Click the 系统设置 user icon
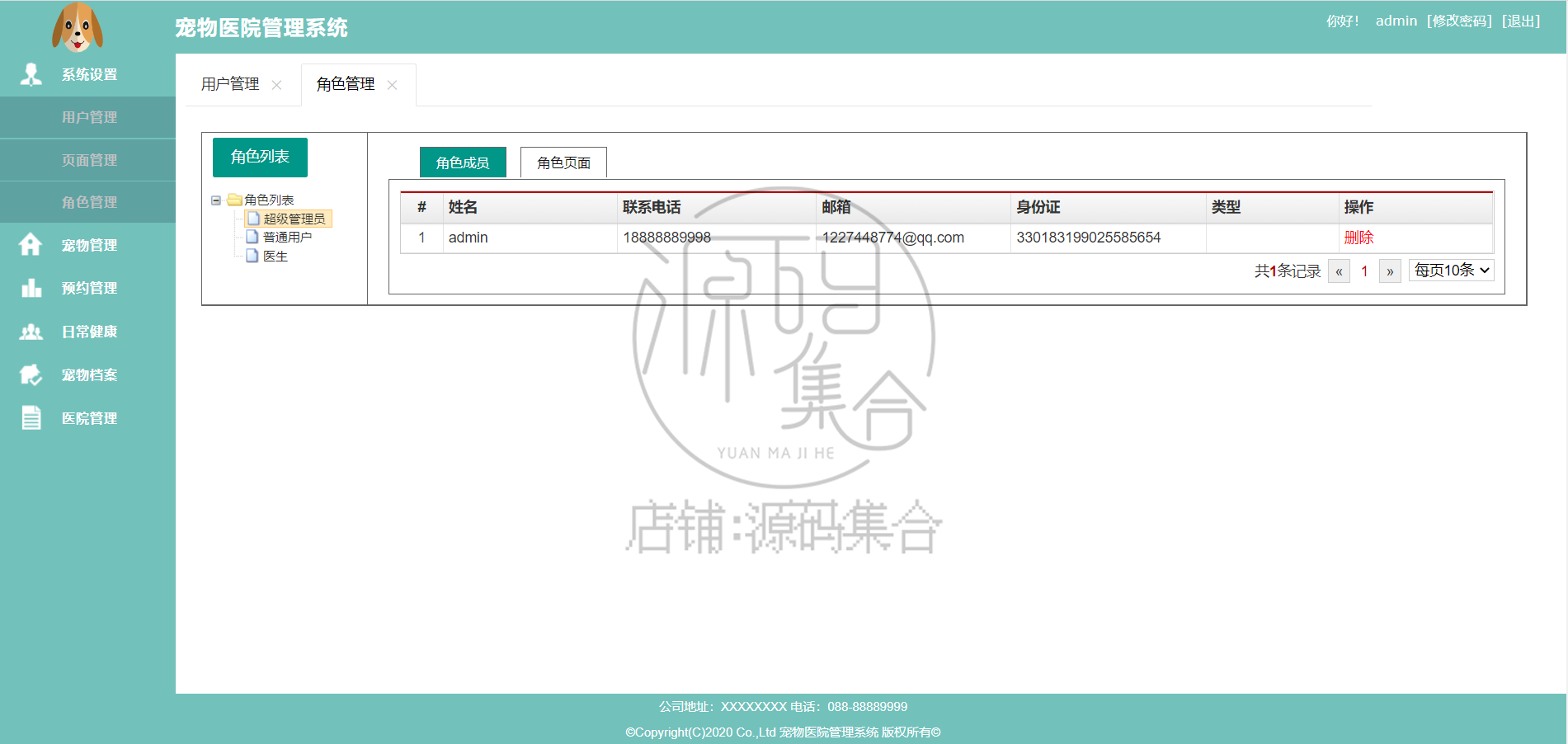Image resolution: width=1568 pixels, height=744 pixels. 31,74
